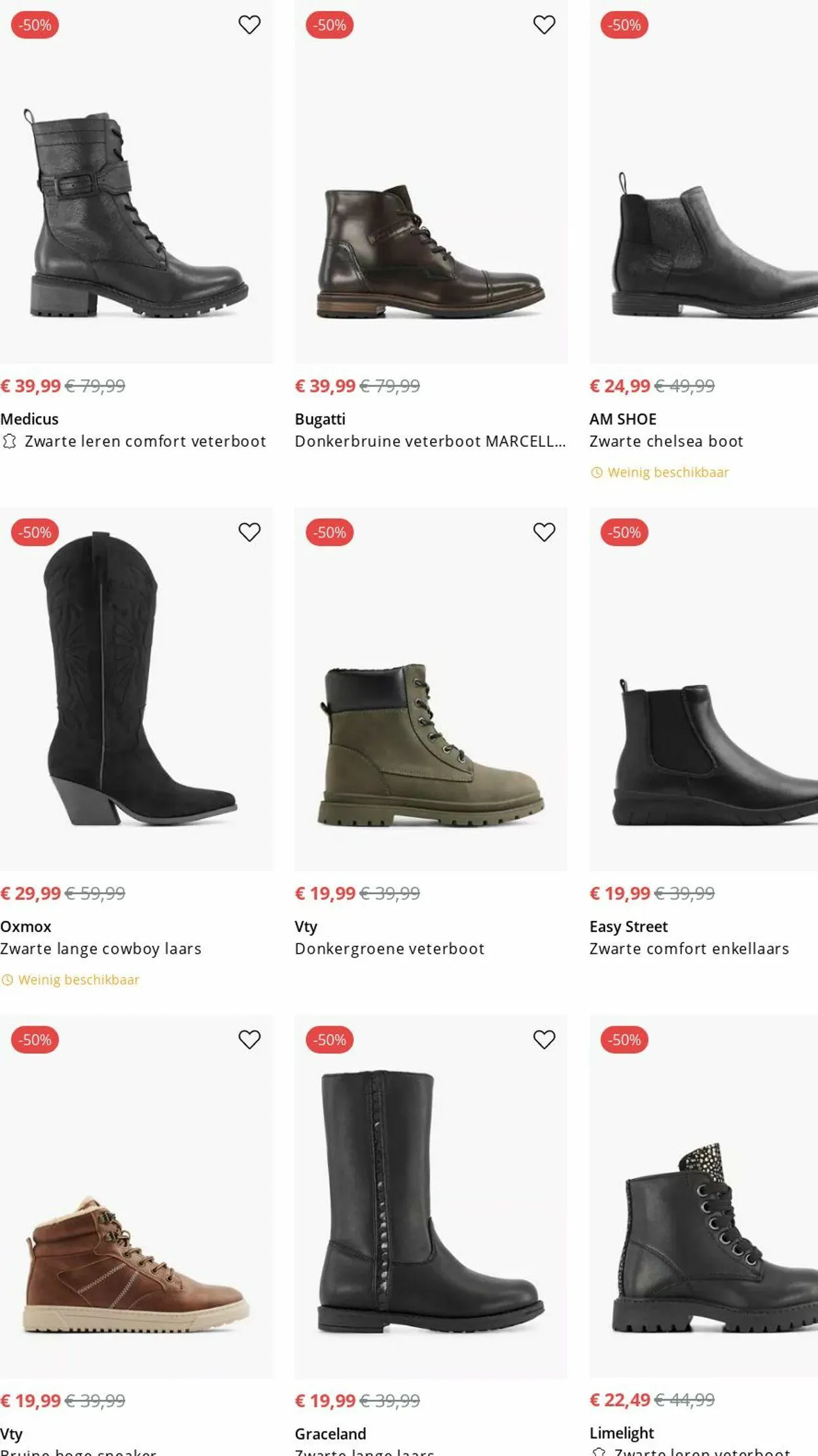Click leather icon beside Zwarte leren comfort veterboot
The image size is (818, 1456).
[x=9, y=442]
